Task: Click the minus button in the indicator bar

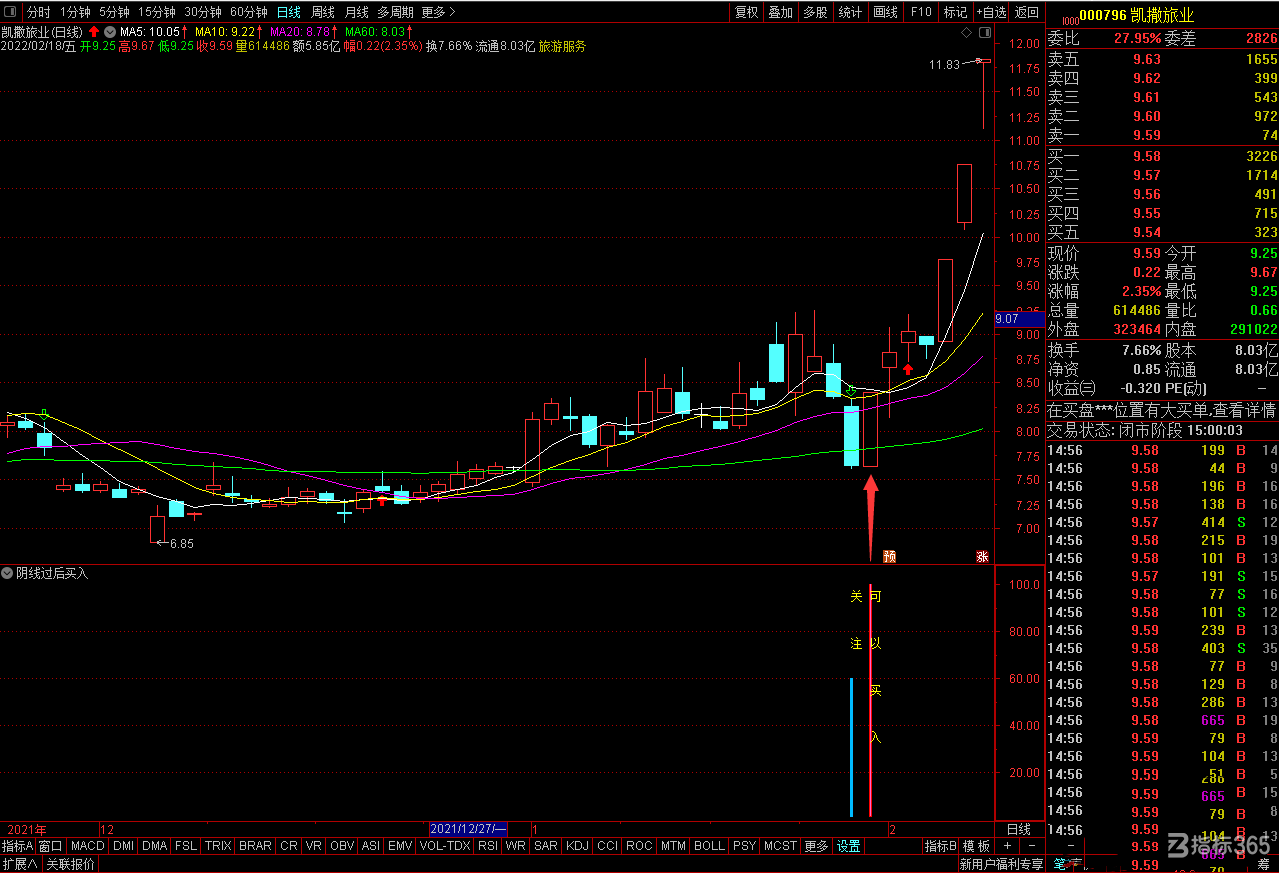Action: (1030, 846)
